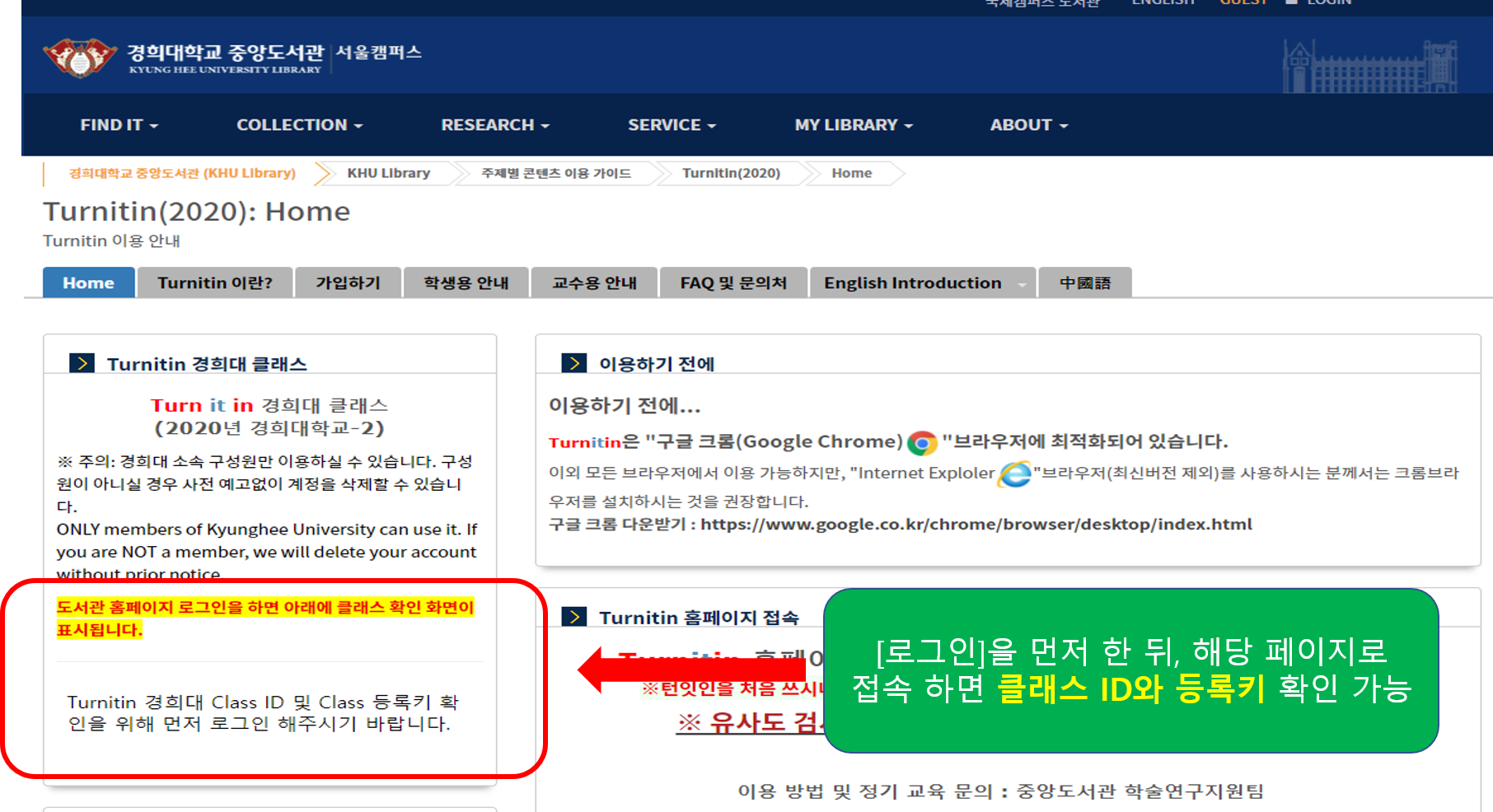Viewport: 1493px width, 812px height.
Task: Click the Google Chrome browser icon
Action: click(922, 443)
